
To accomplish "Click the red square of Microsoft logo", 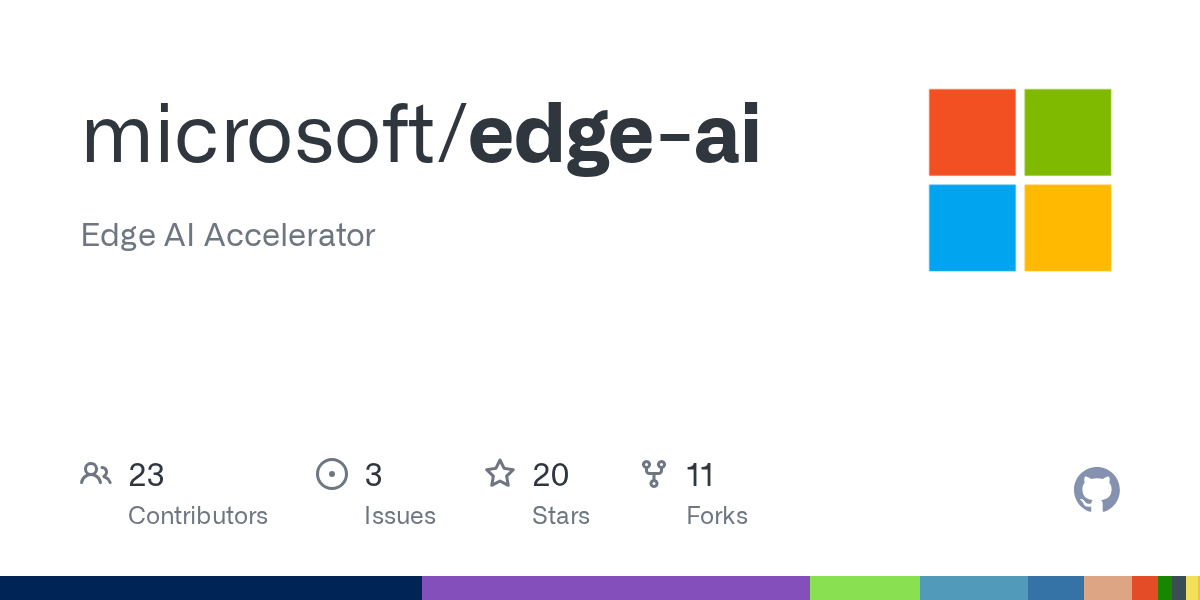I will point(972,132).
